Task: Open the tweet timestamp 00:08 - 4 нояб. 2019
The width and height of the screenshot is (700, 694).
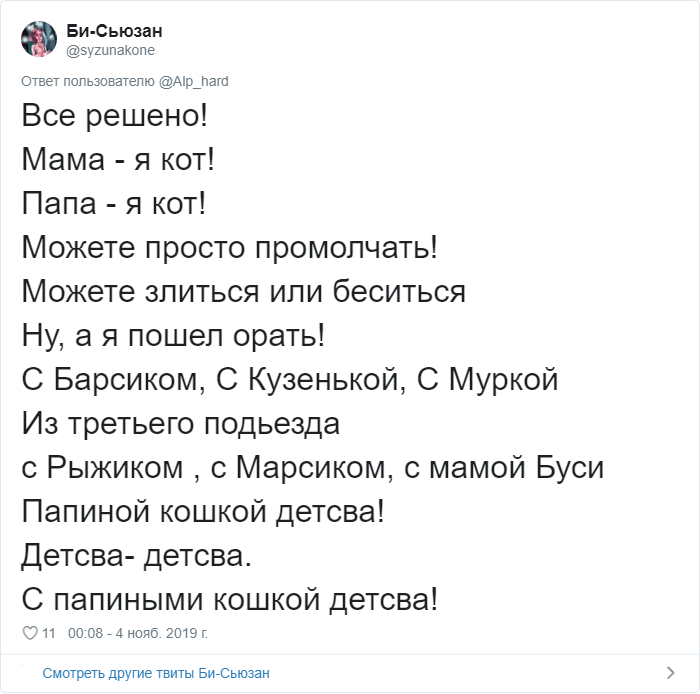Action: (x=138, y=633)
